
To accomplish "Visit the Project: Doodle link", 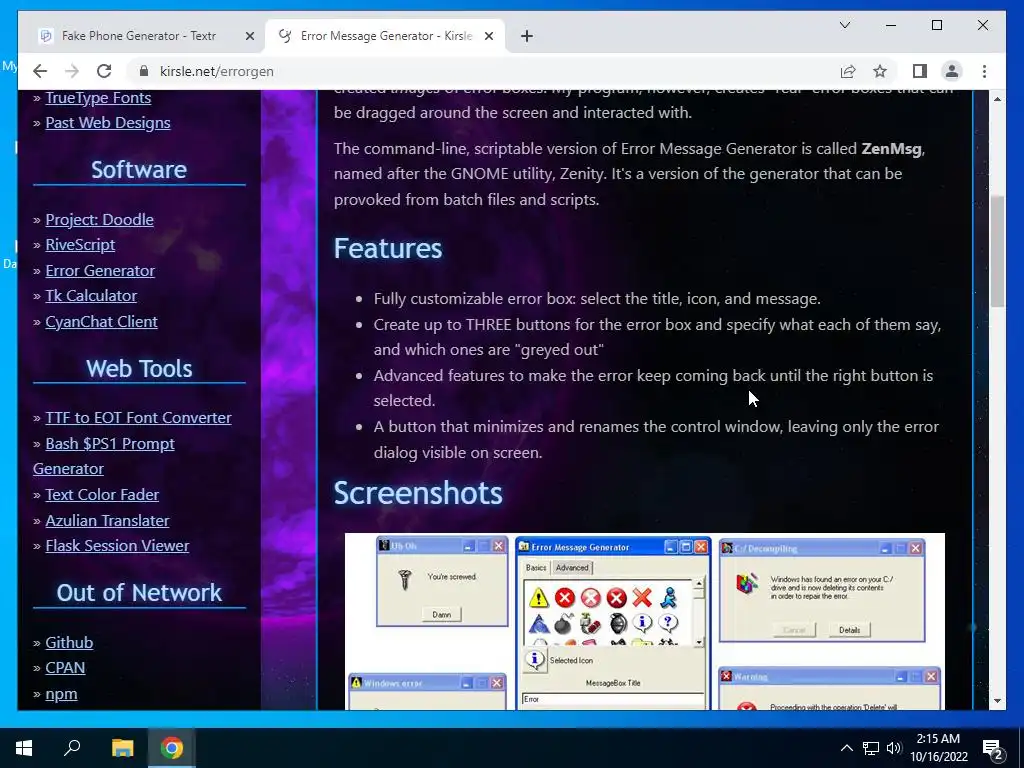I will pos(99,219).
